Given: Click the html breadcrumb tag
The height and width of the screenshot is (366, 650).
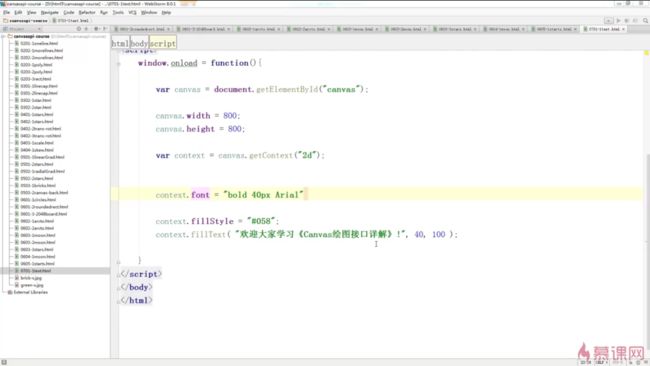Looking at the screenshot, I should pos(120,43).
